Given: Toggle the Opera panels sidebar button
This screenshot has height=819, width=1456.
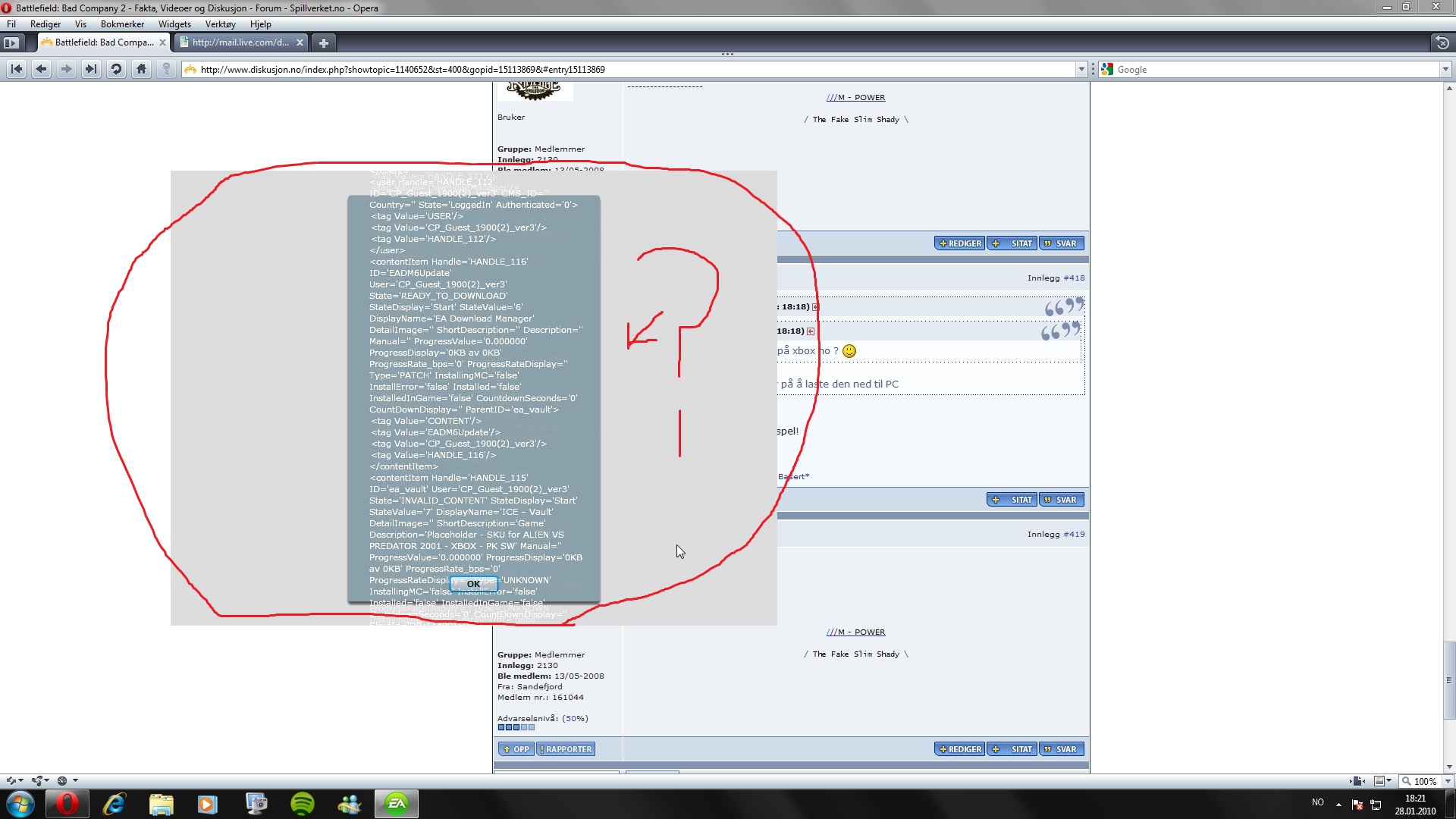Looking at the screenshot, I should coord(11,42).
